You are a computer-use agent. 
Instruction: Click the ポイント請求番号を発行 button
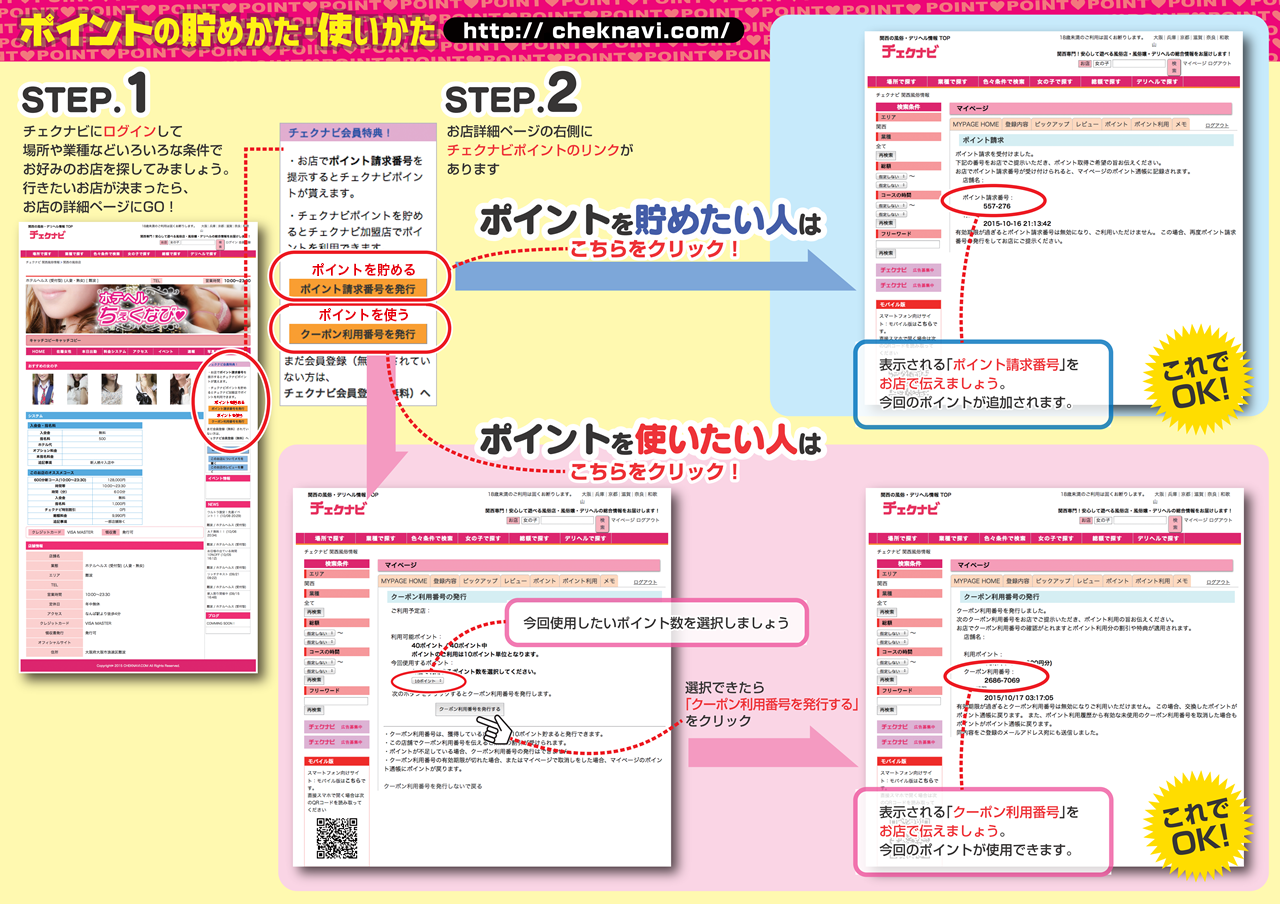click(358, 288)
